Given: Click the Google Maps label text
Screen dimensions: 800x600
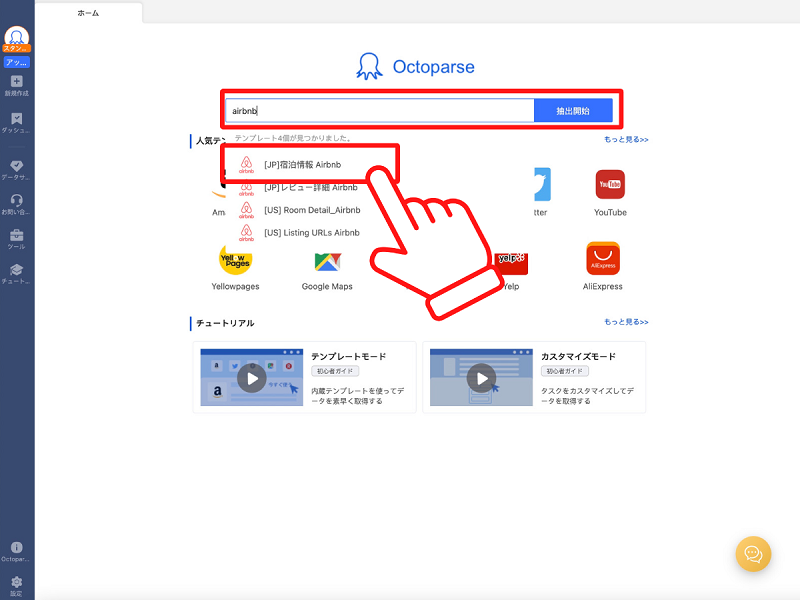Looking at the screenshot, I should point(327,286).
